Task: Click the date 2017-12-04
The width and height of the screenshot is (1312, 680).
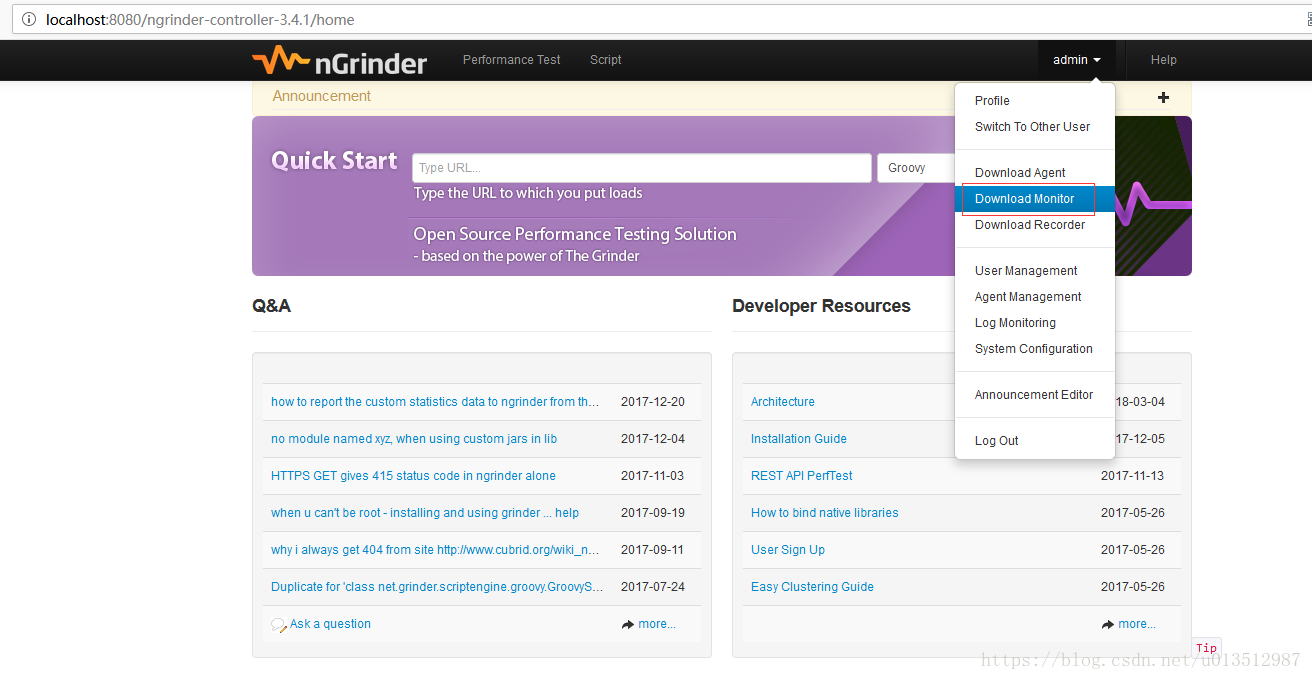Action: 653,439
